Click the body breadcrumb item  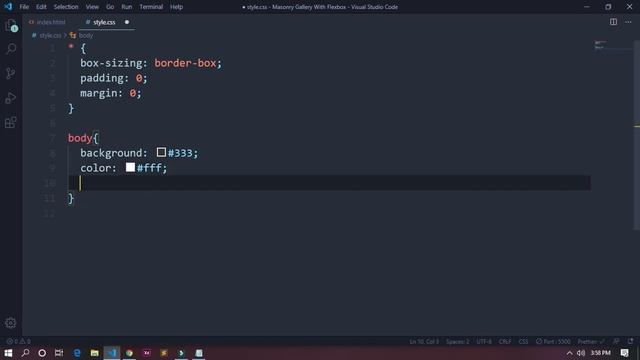tap(86, 36)
